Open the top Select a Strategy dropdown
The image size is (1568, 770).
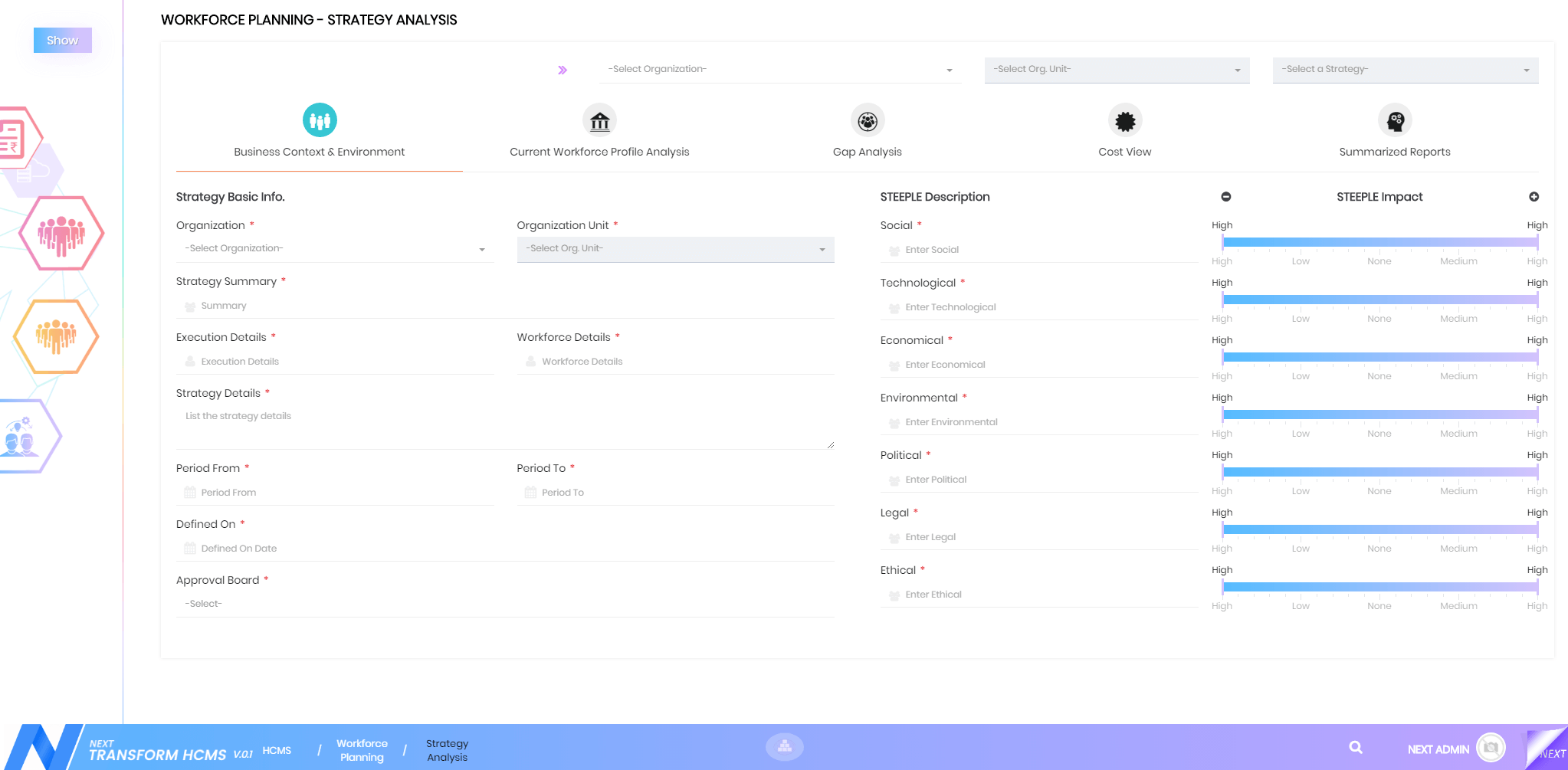coord(1405,70)
